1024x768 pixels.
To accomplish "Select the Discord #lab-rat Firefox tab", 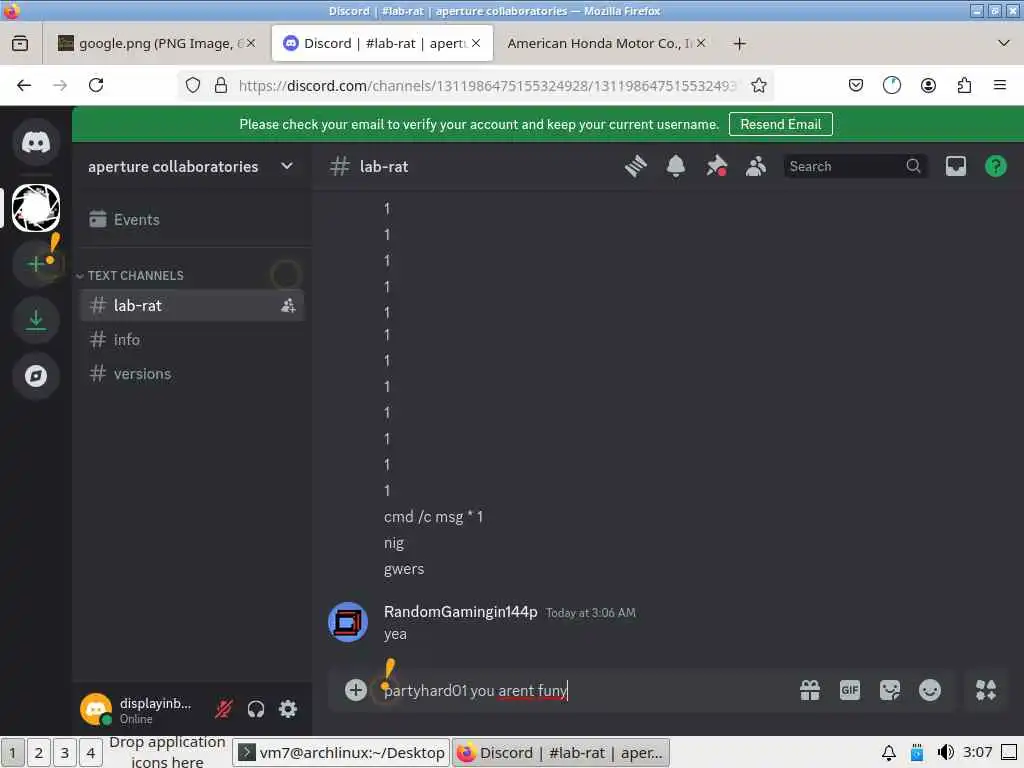I will click(x=382, y=43).
